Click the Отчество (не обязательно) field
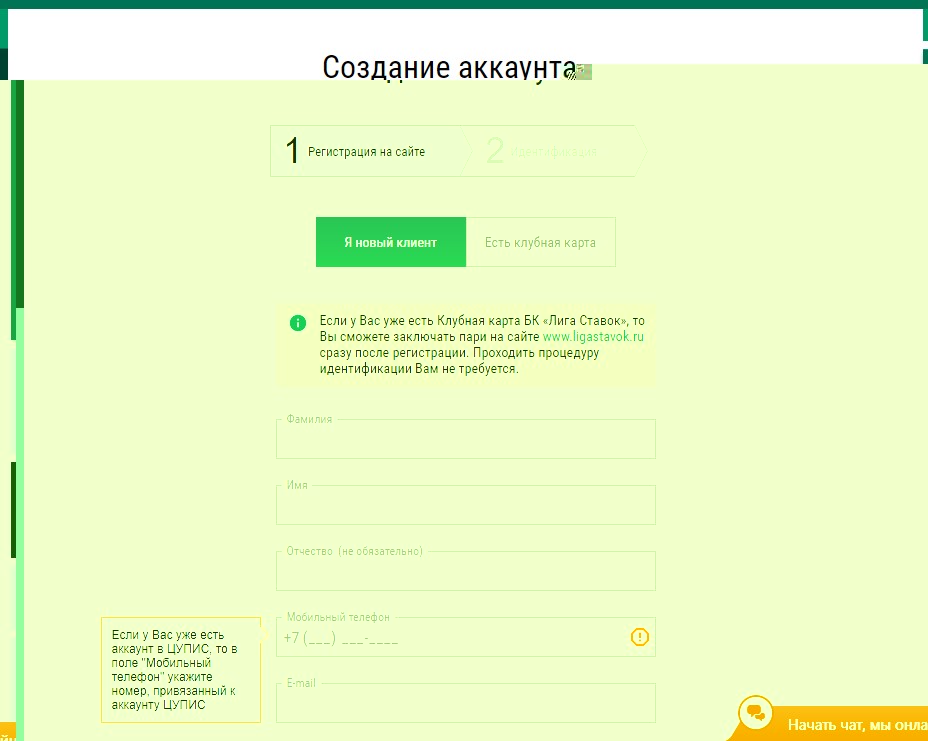Screen dimensions: 928x741 point(466,570)
